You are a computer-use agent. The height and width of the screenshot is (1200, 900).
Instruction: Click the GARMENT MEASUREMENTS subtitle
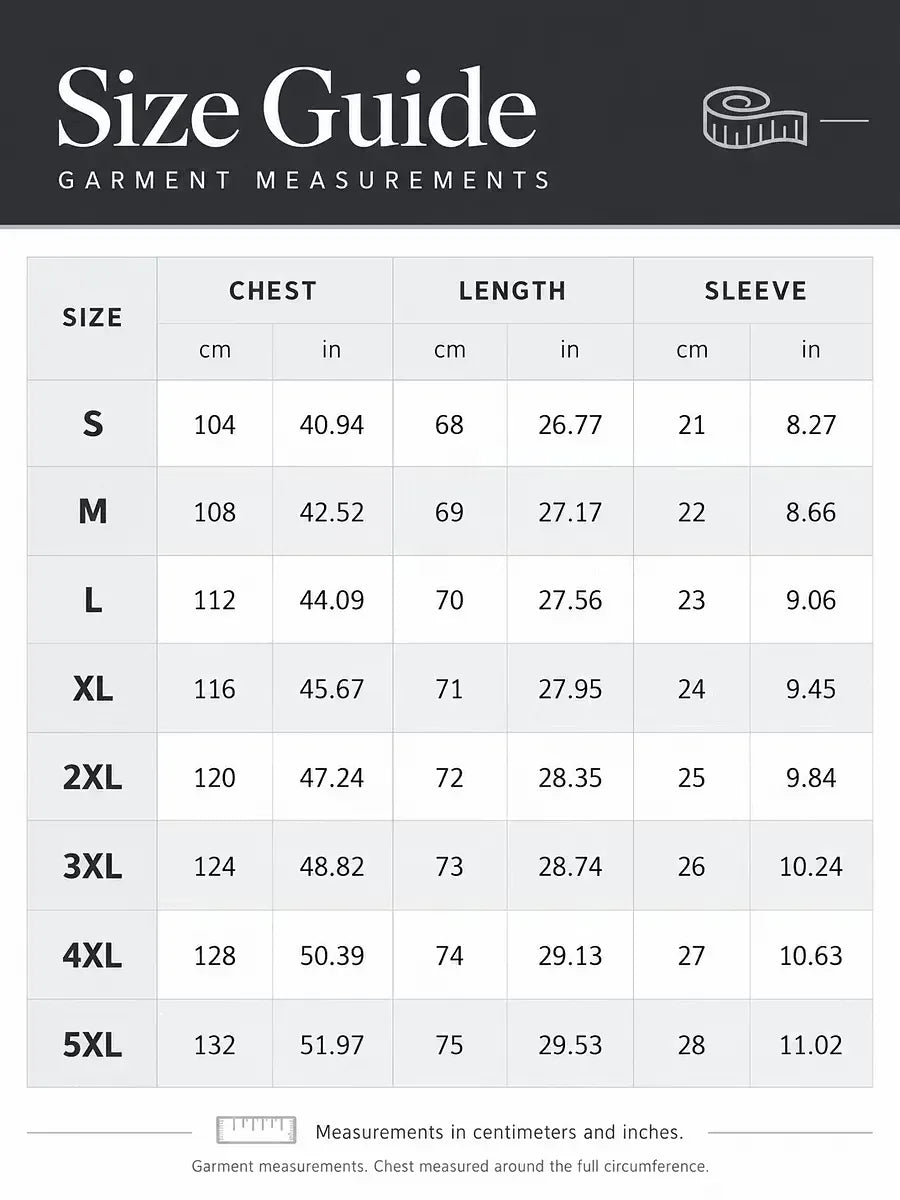(x=304, y=181)
